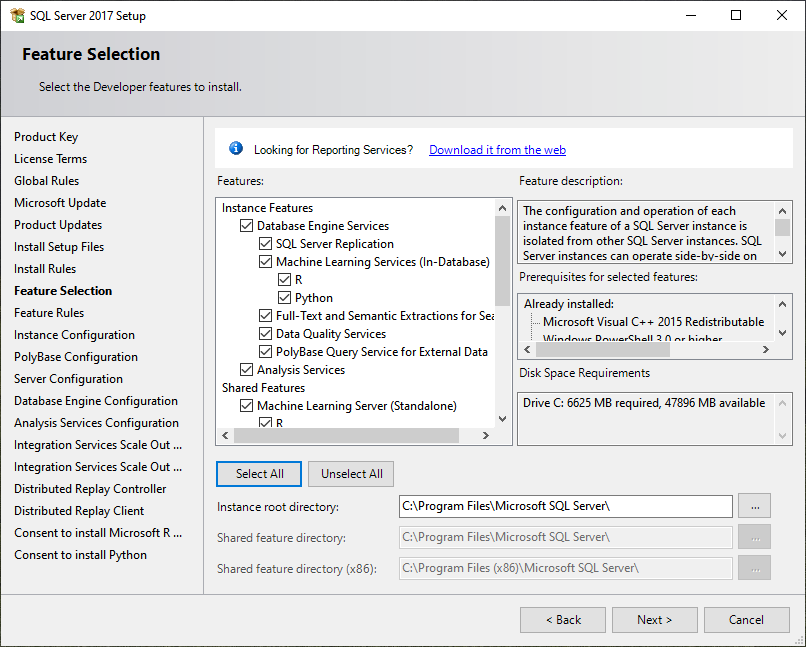Click the blue information icon
Viewport: 806px width, 647px height.
point(236,149)
